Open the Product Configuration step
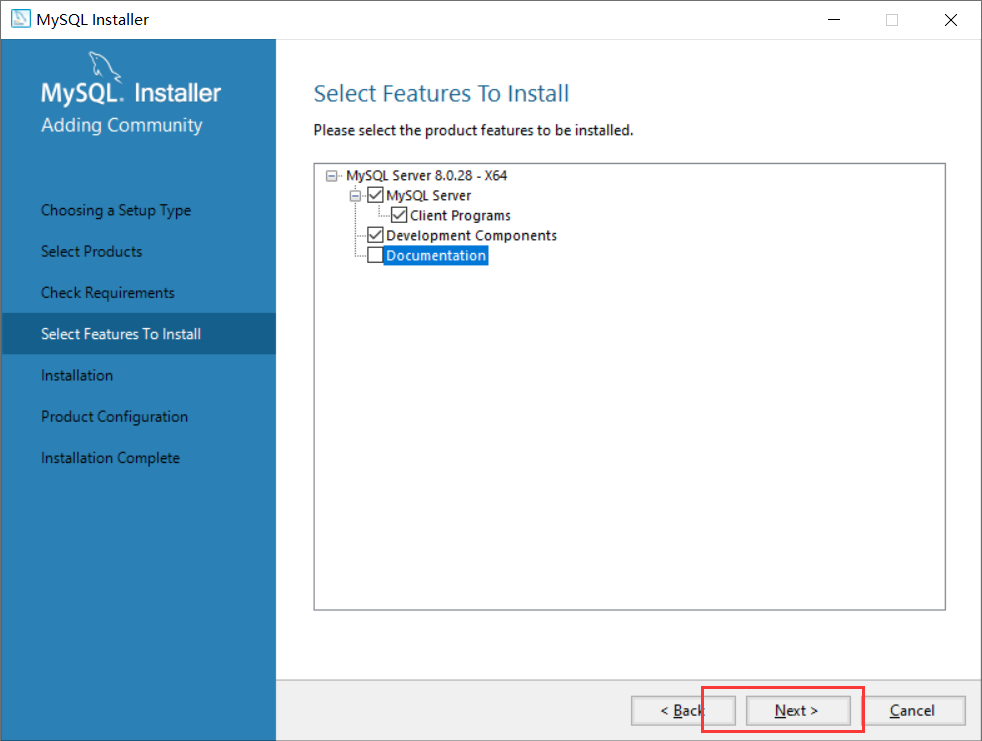This screenshot has height=741, width=982. [114, 416]
